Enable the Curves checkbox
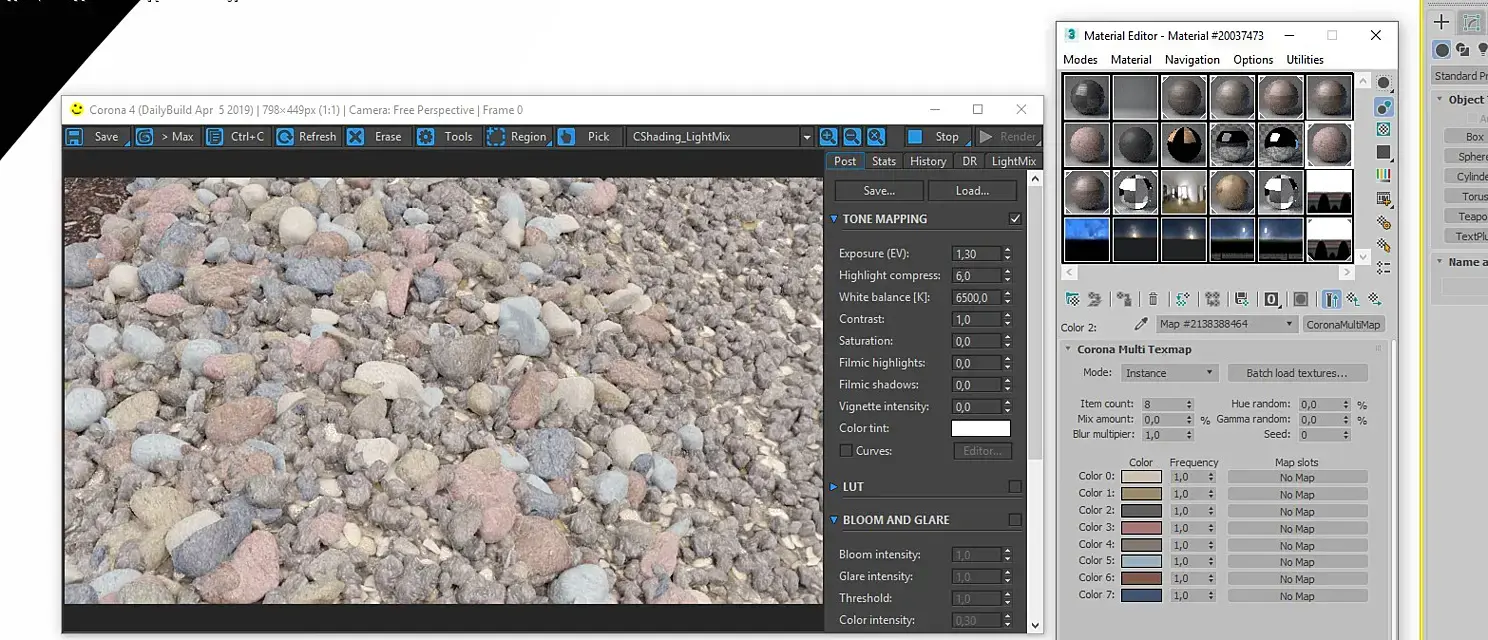The width and height of the screenshot is (1488, 640). (x=846, y=451)
